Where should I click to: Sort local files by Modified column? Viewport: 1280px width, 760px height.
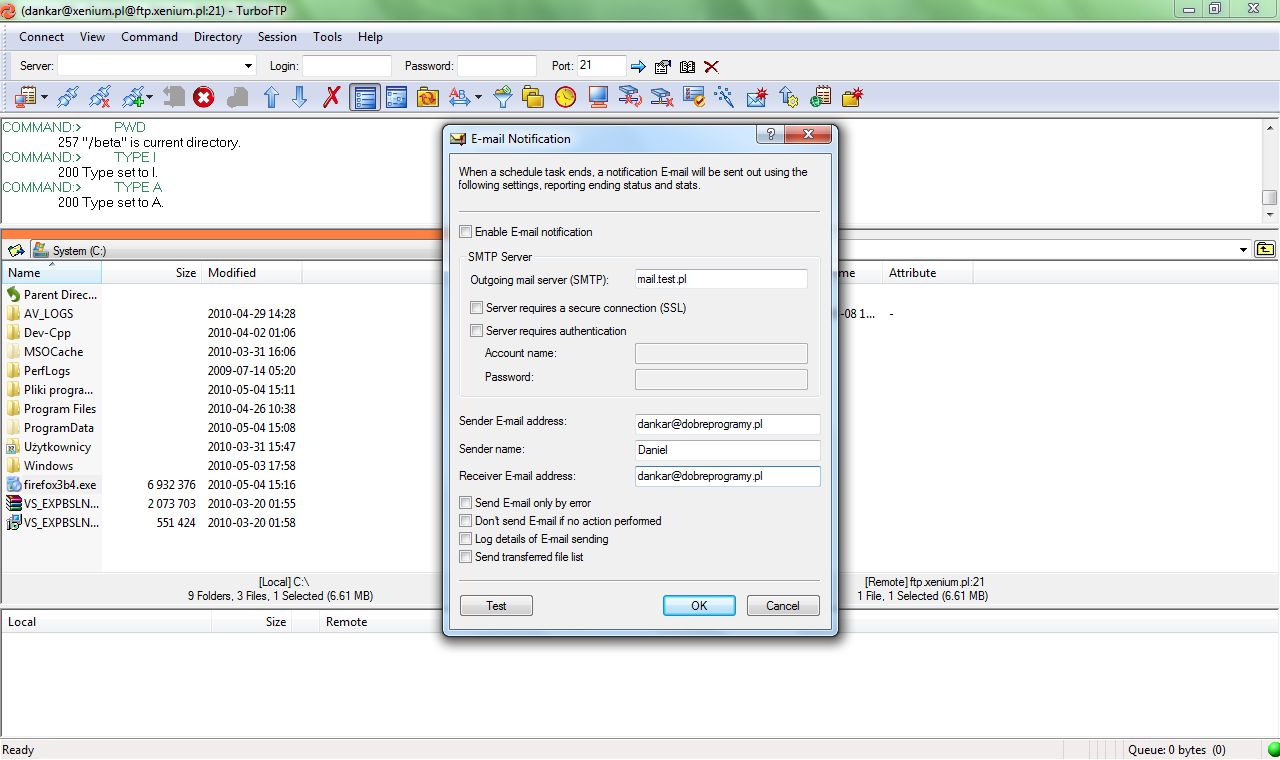251,273
